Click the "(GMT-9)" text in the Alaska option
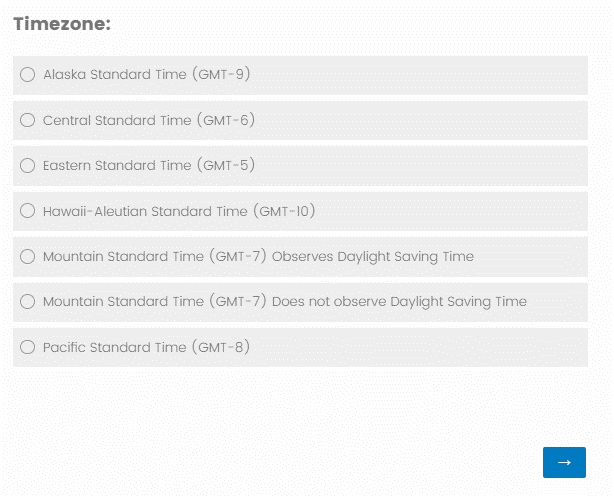This screenshot has width=614, height=496. click(220, 75)
